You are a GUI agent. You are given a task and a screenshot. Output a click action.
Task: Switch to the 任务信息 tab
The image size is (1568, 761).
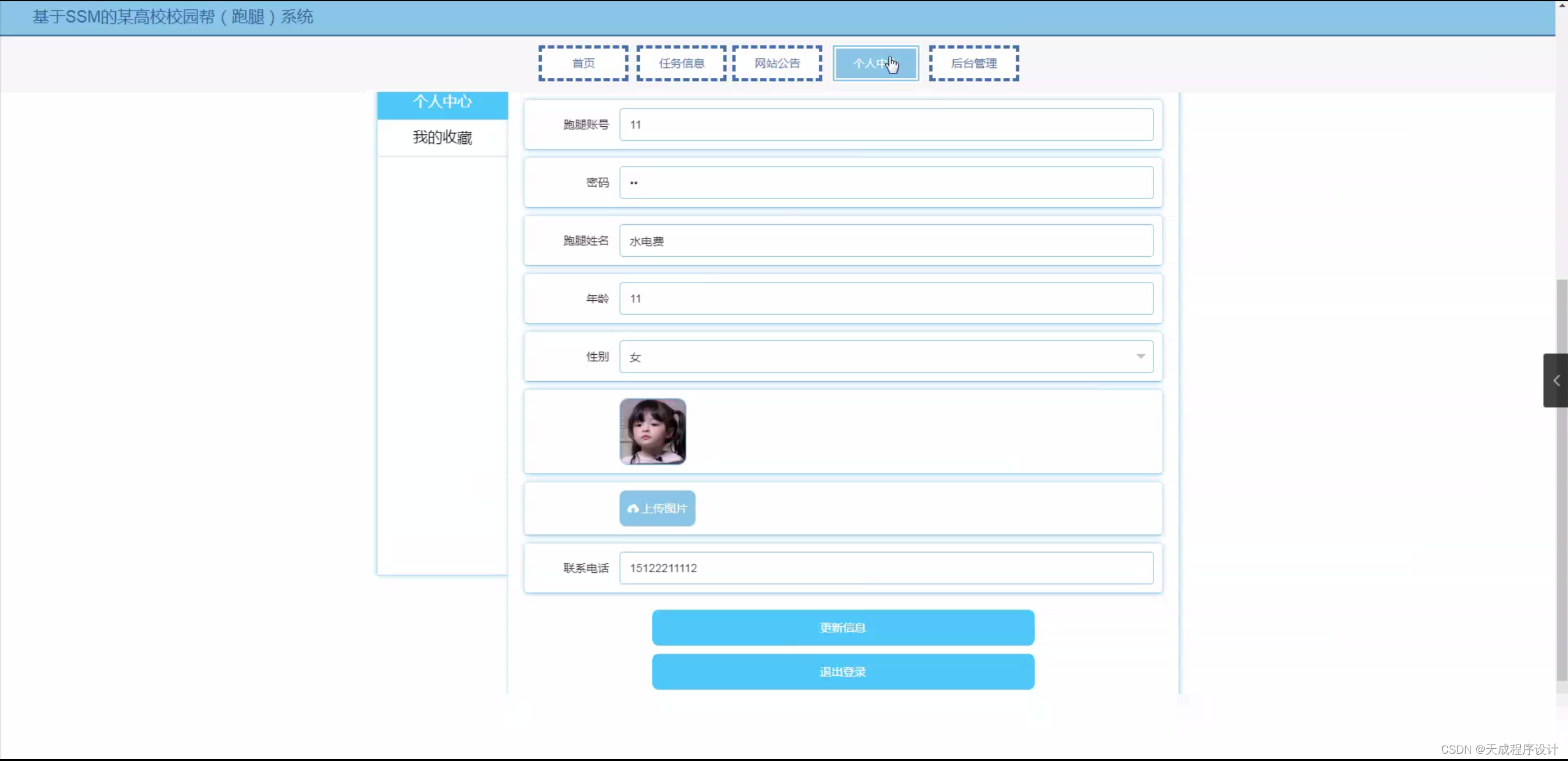(680, 62)
